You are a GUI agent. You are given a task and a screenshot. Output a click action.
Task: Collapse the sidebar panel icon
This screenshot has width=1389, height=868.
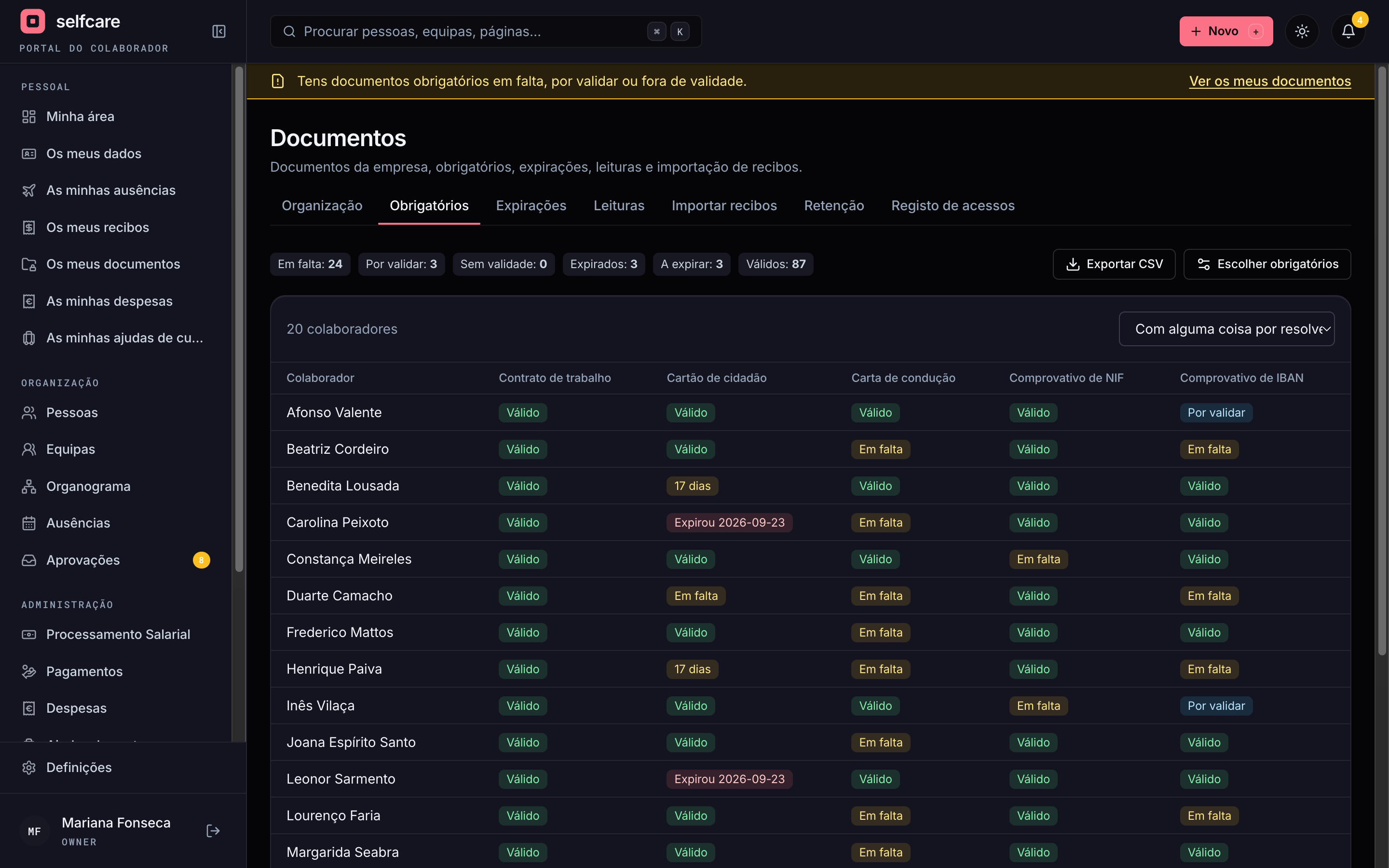pos(218,31)
